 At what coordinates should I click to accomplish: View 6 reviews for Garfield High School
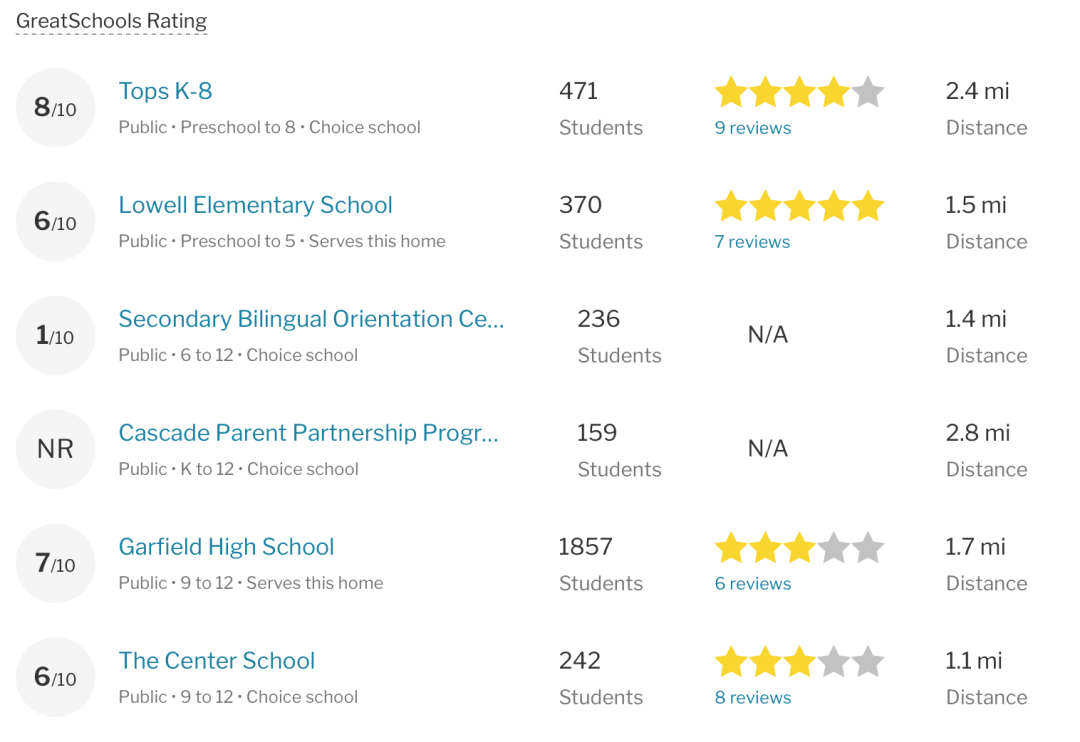click(753, 584)
